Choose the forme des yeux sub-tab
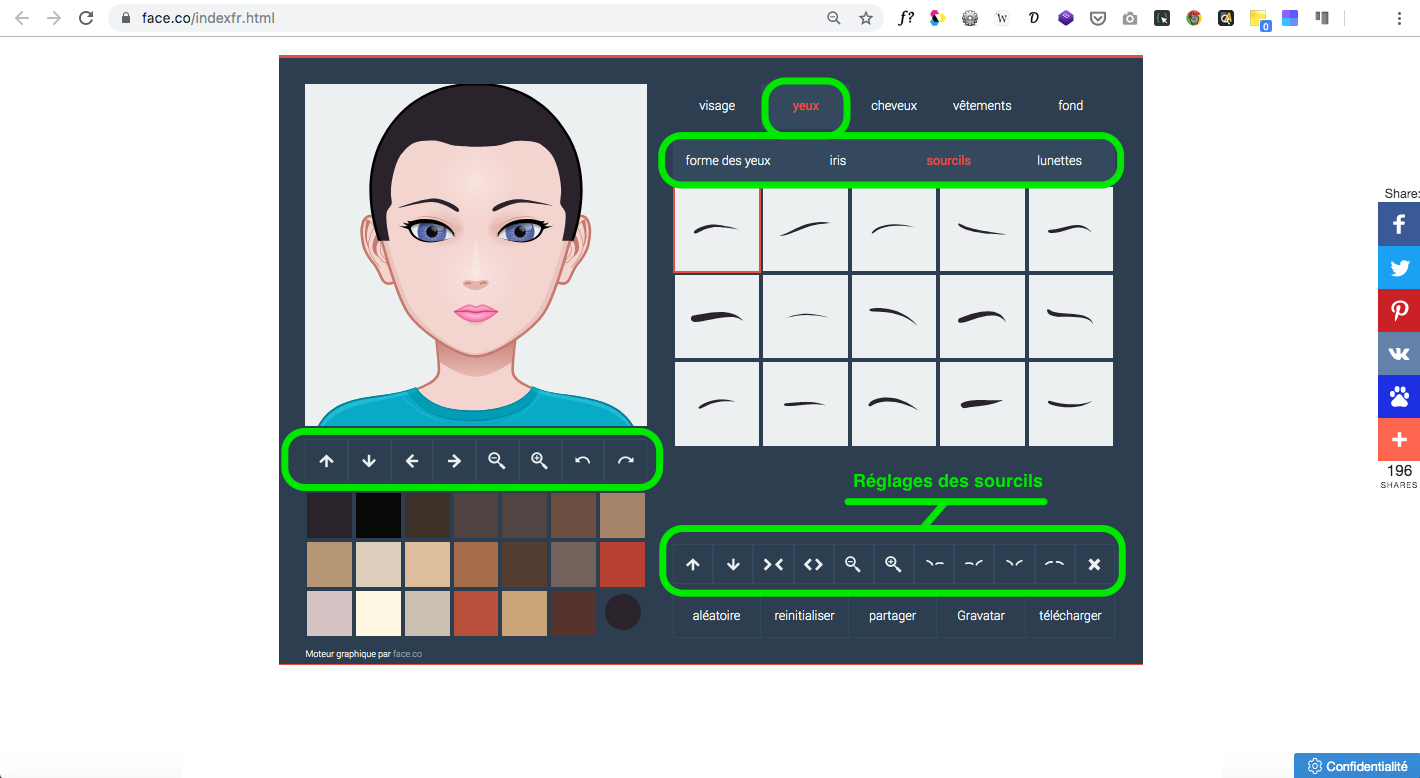The image size is (1420, 778). [728, 160]
